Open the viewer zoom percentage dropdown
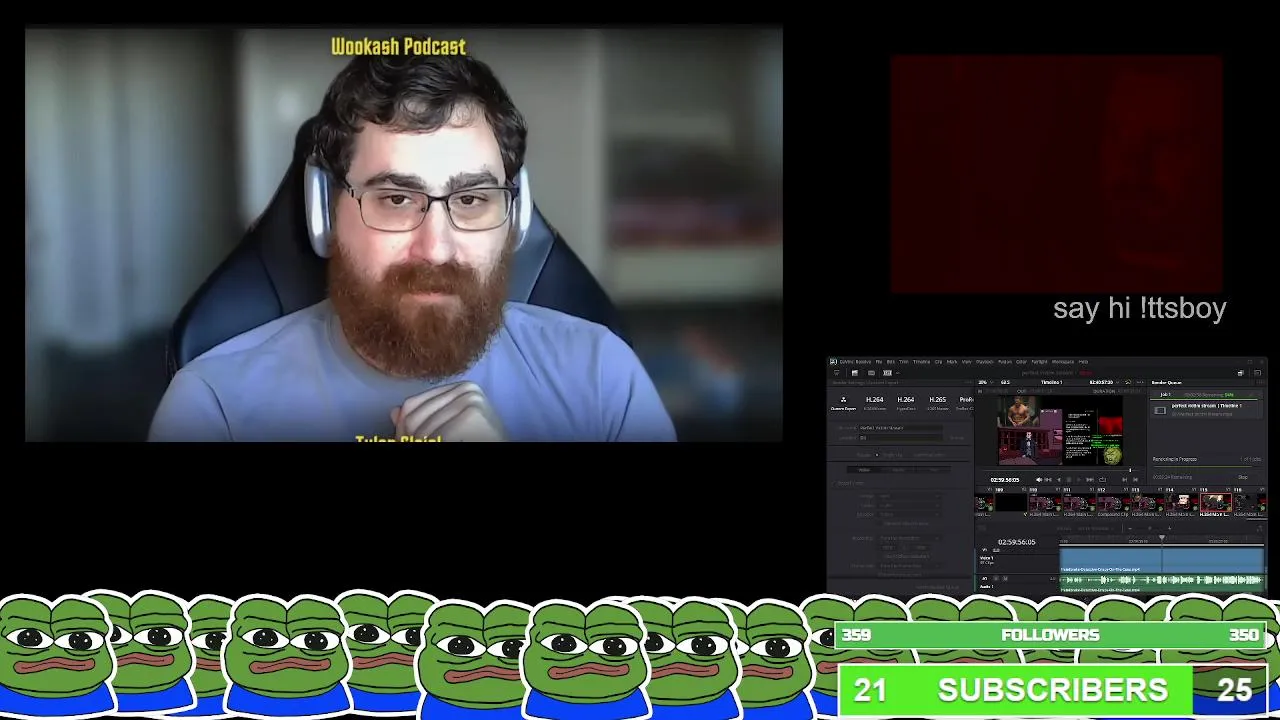Screen dimensions: 1280x720 pos(988,382)
